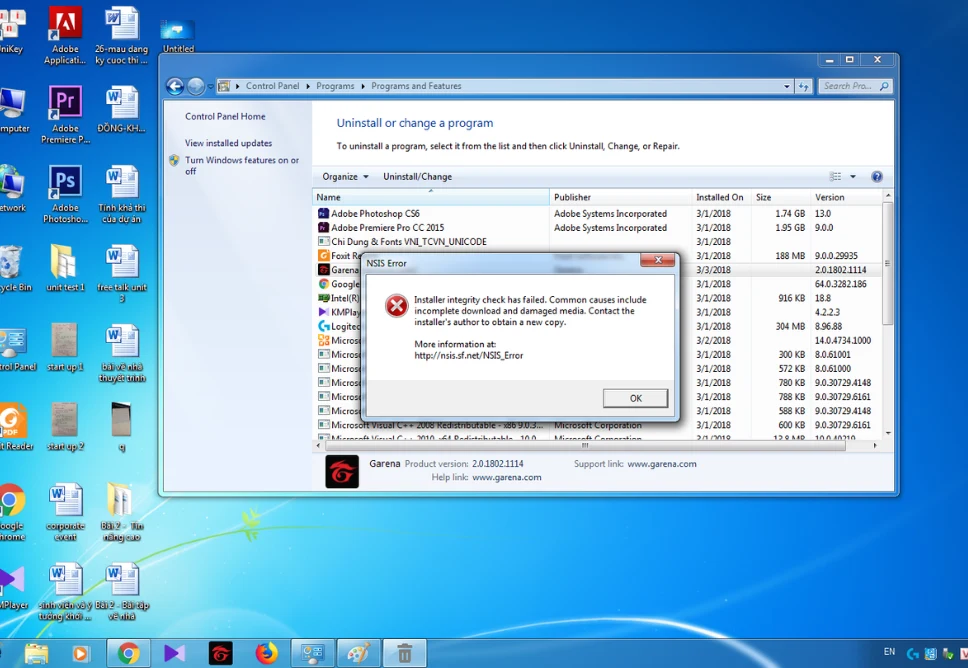Select Chi Dung & Fonts VNI_TCVN_UNICODE row

tap(598, 242)
